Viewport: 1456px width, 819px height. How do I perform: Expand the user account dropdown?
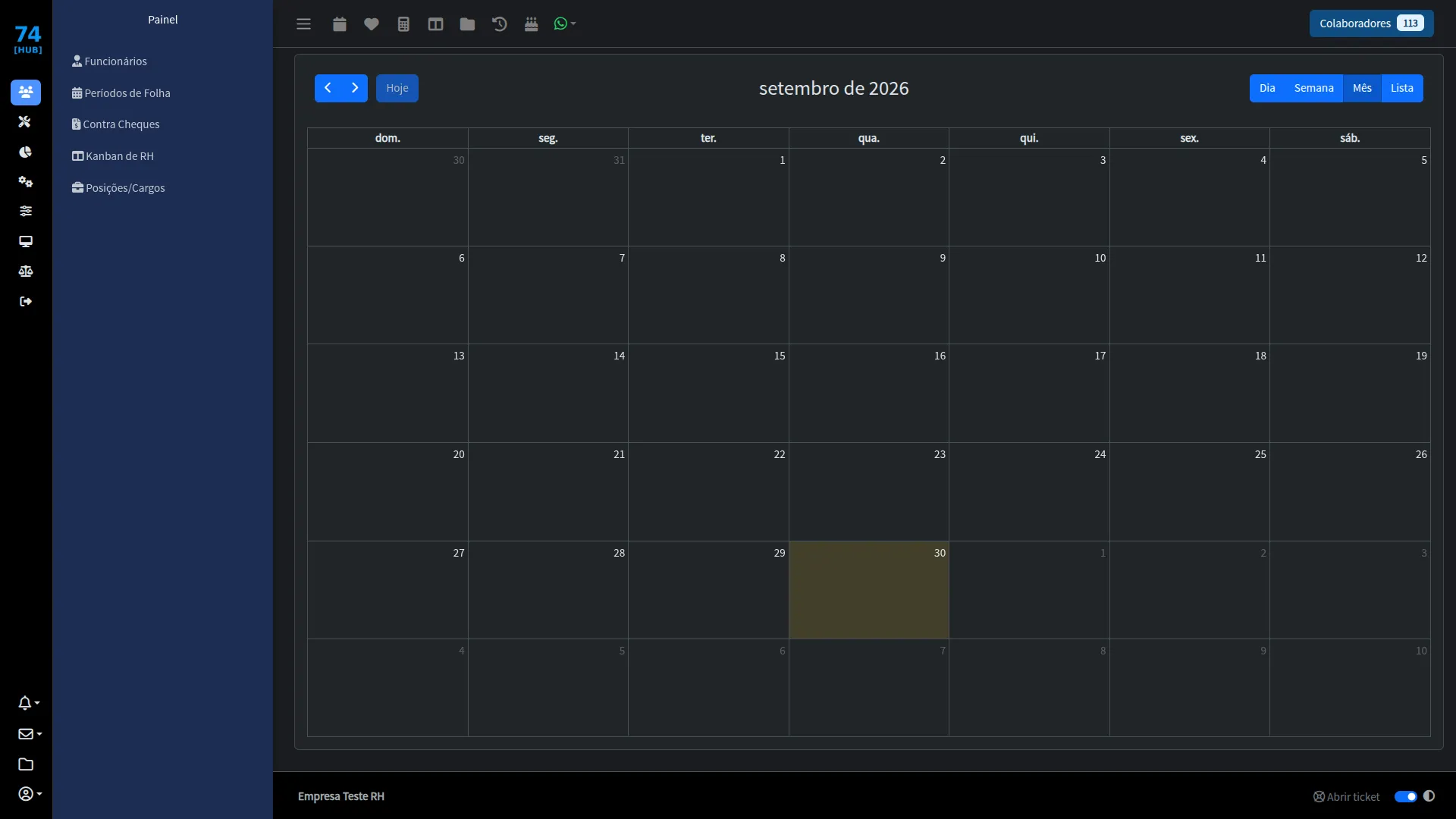click(30, 794)
